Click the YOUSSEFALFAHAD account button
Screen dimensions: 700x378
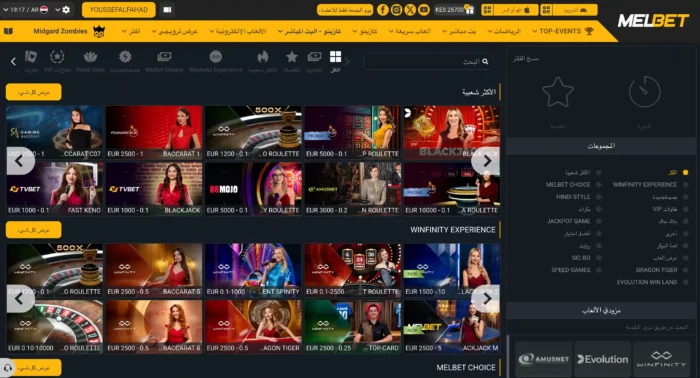pos(119,9)
